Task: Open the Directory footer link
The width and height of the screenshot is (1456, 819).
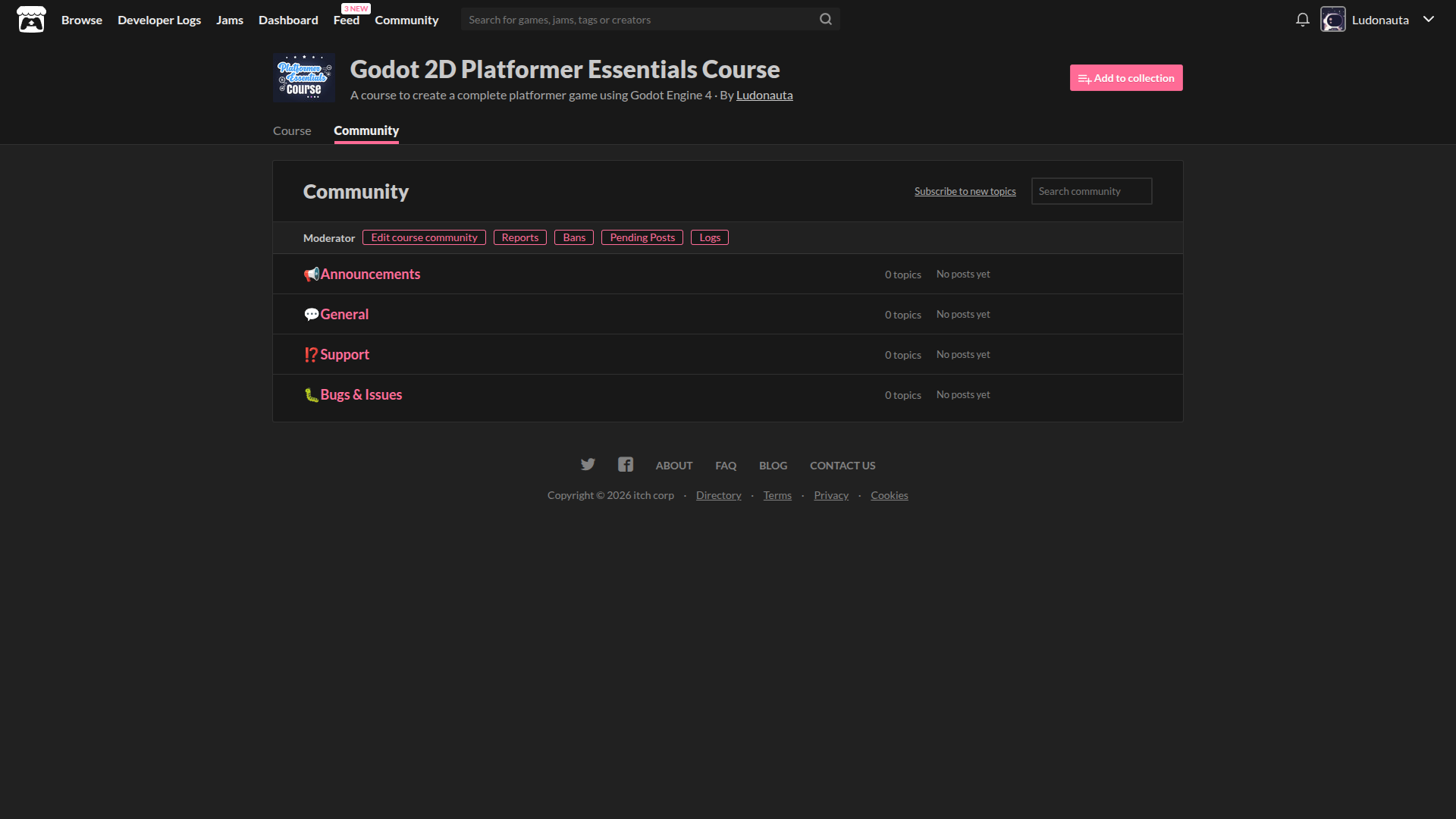Action: (x=719, y=495)
